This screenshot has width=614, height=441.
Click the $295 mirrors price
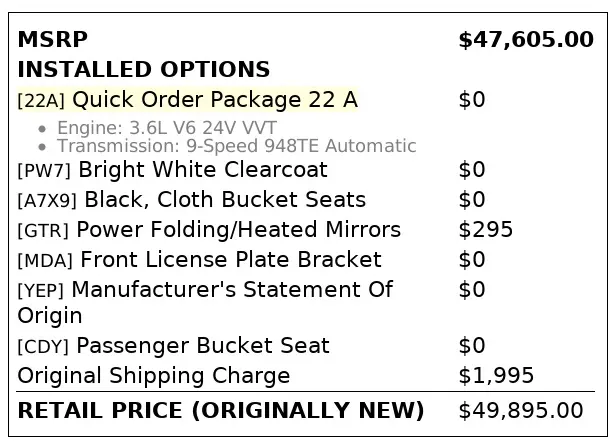click(485, 230)
